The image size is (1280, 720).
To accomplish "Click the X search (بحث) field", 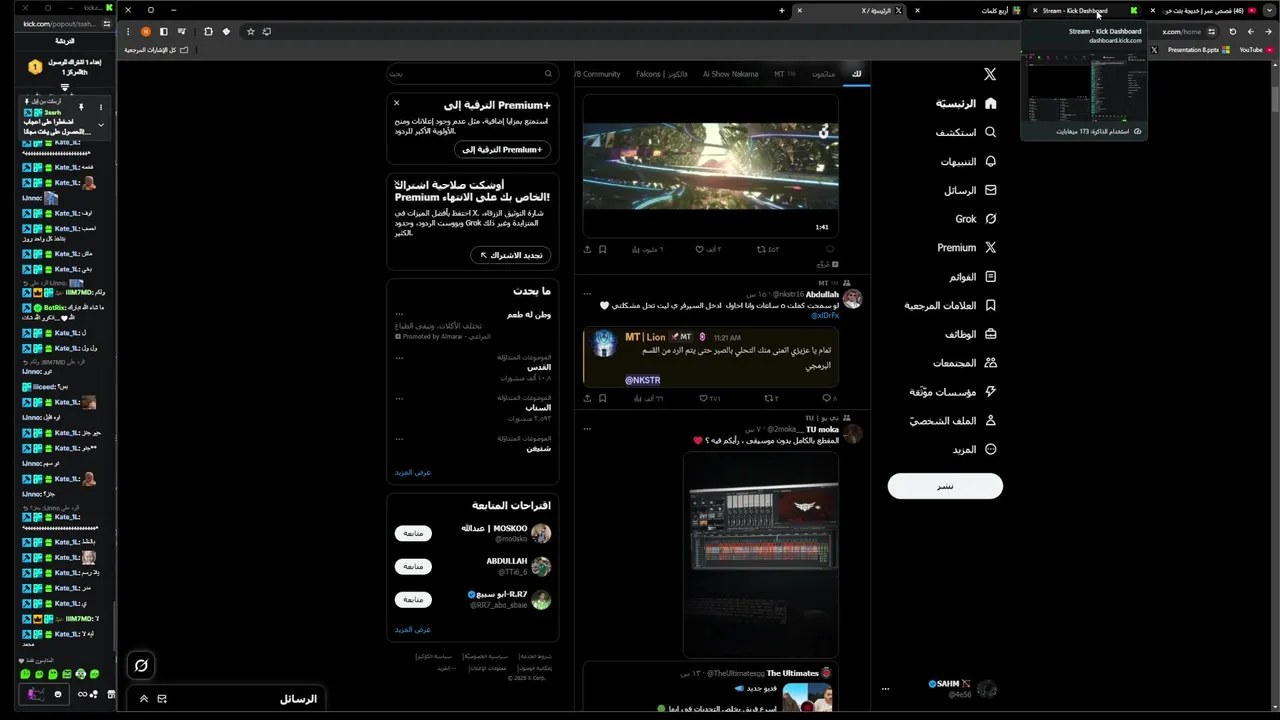I will click(472, 73).
